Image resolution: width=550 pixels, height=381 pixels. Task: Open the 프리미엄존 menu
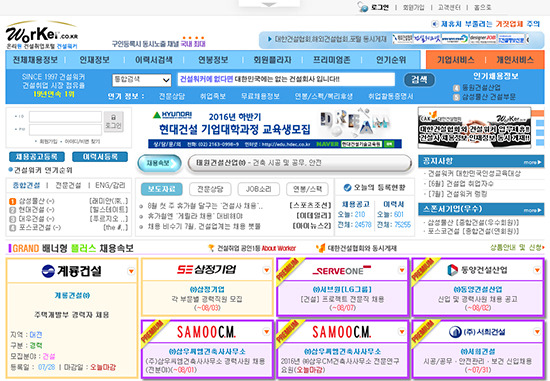[x=331, y=60]
